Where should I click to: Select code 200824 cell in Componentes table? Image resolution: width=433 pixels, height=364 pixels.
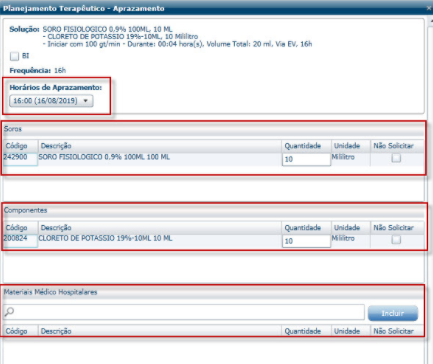pos(20,240)
